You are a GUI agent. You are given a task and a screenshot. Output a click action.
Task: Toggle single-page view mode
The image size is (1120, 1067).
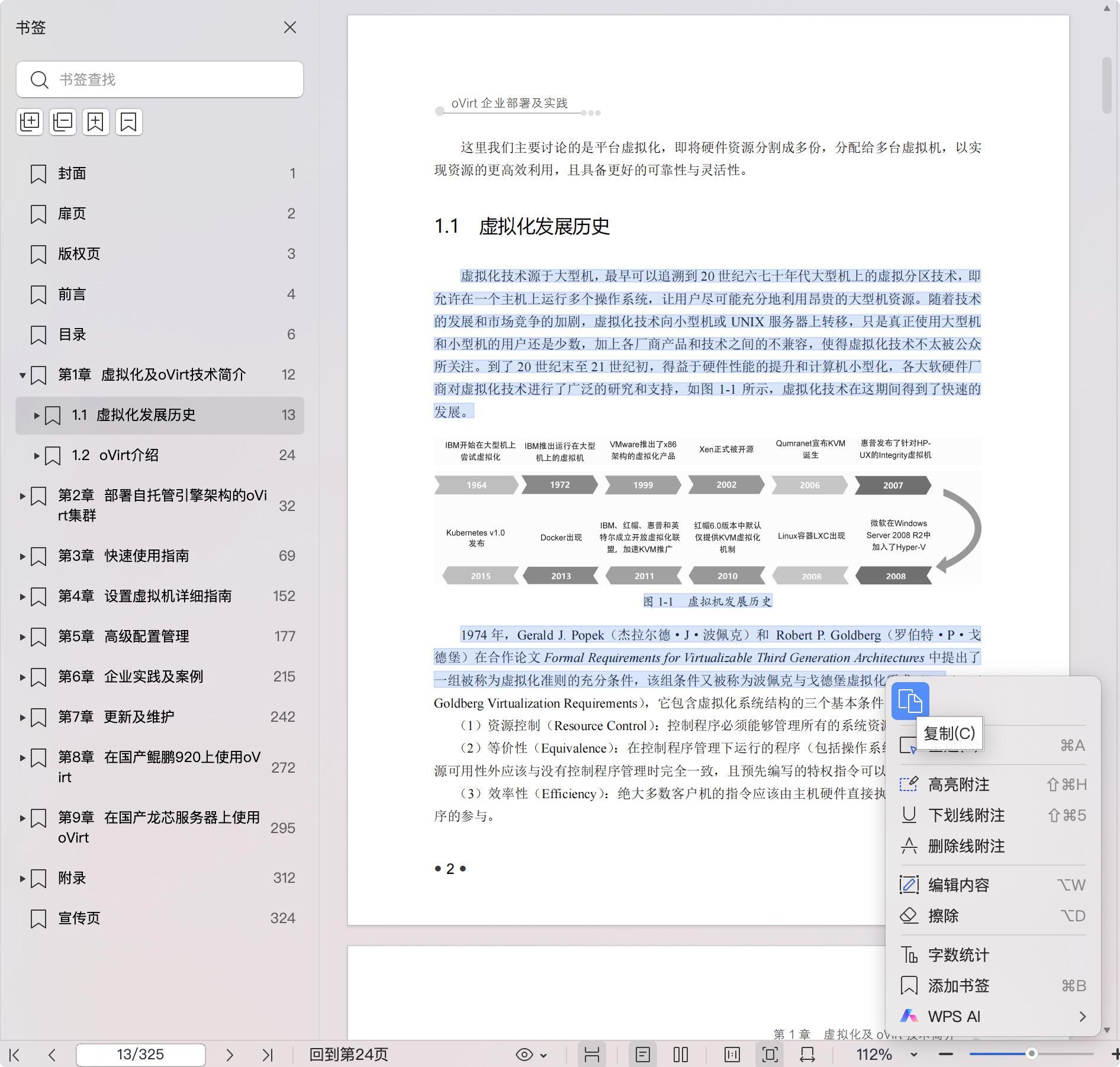tap(643, 1055)
